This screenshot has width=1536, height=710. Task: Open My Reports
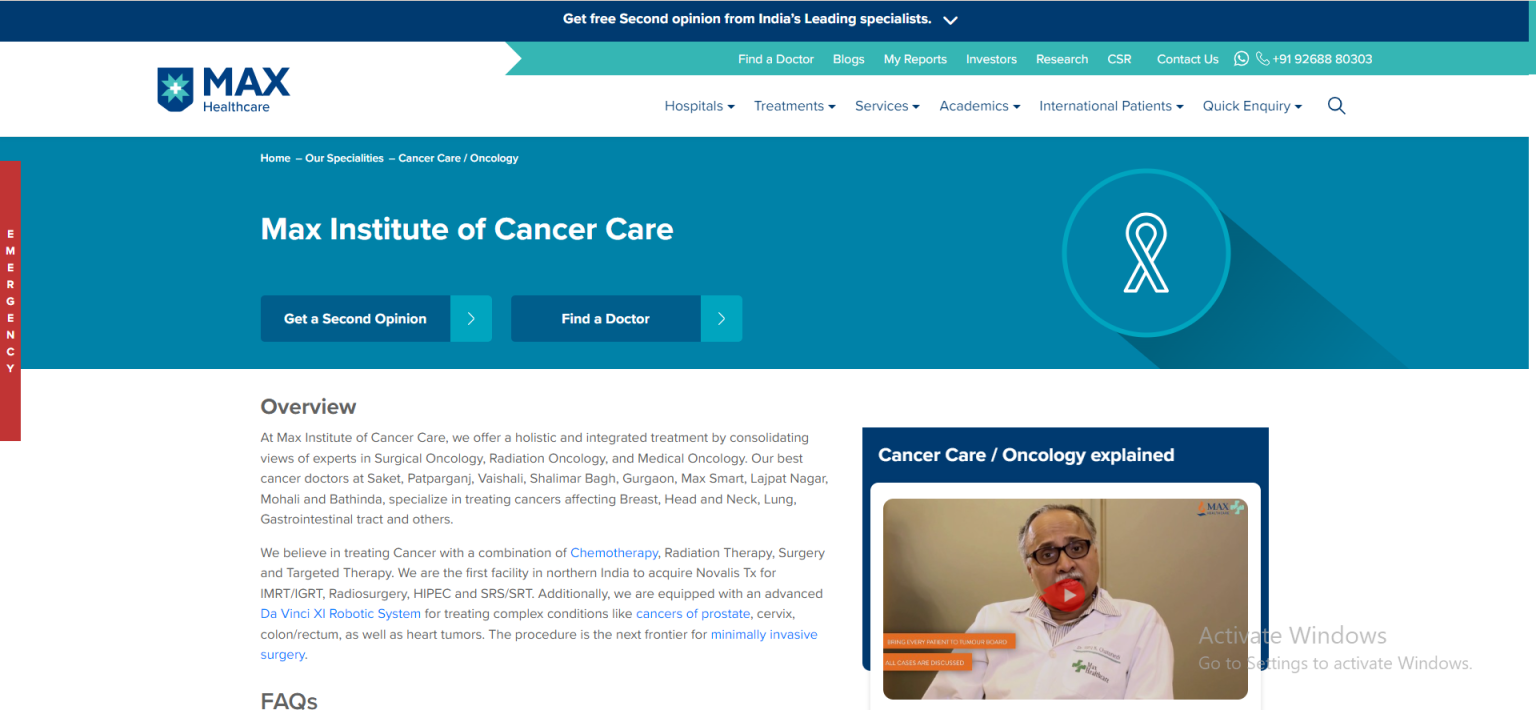(915, 58)
